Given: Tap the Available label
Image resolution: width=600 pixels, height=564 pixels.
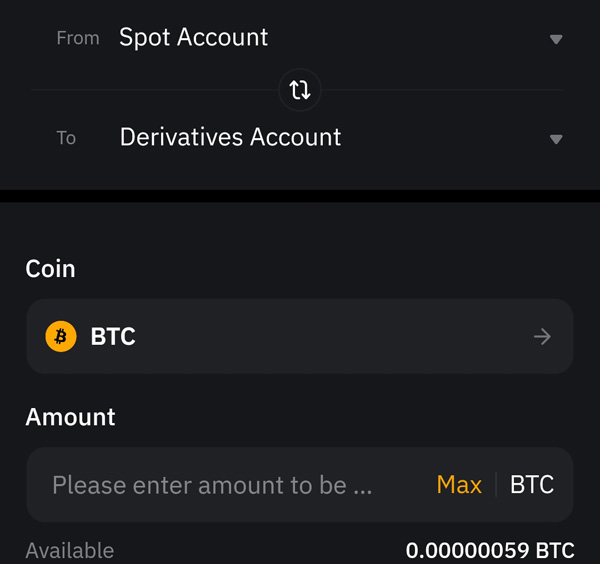Looking at the screenshot, I should point(70,551).
